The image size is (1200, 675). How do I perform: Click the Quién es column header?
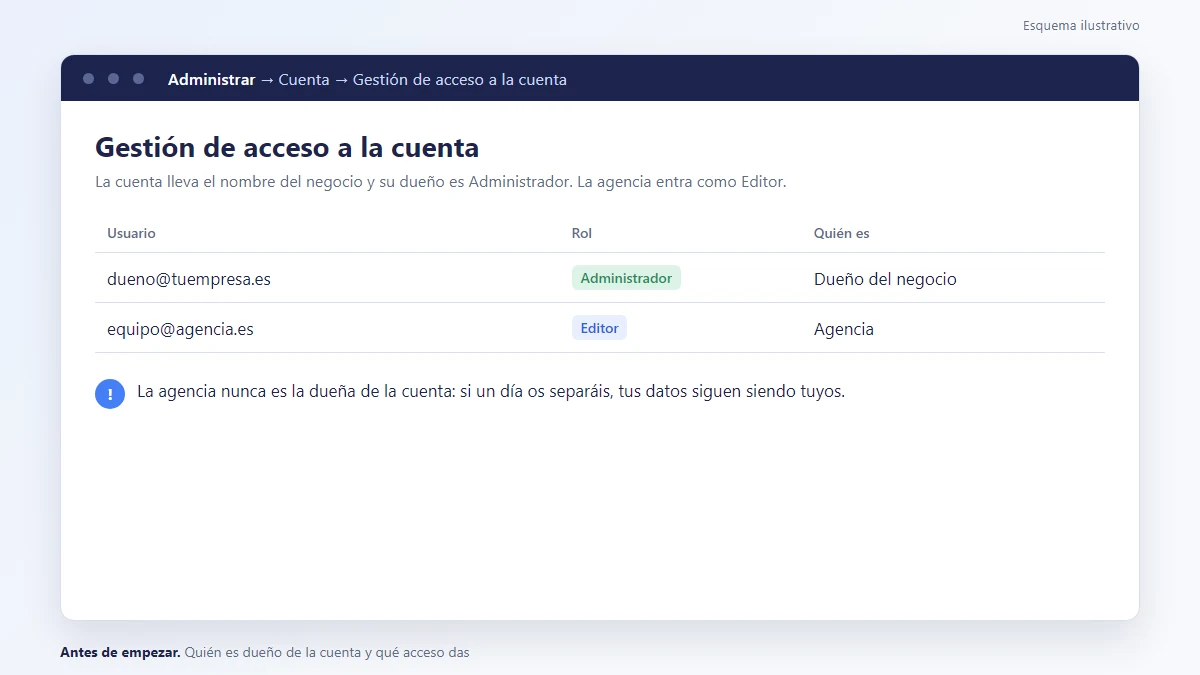coord(842,233)
